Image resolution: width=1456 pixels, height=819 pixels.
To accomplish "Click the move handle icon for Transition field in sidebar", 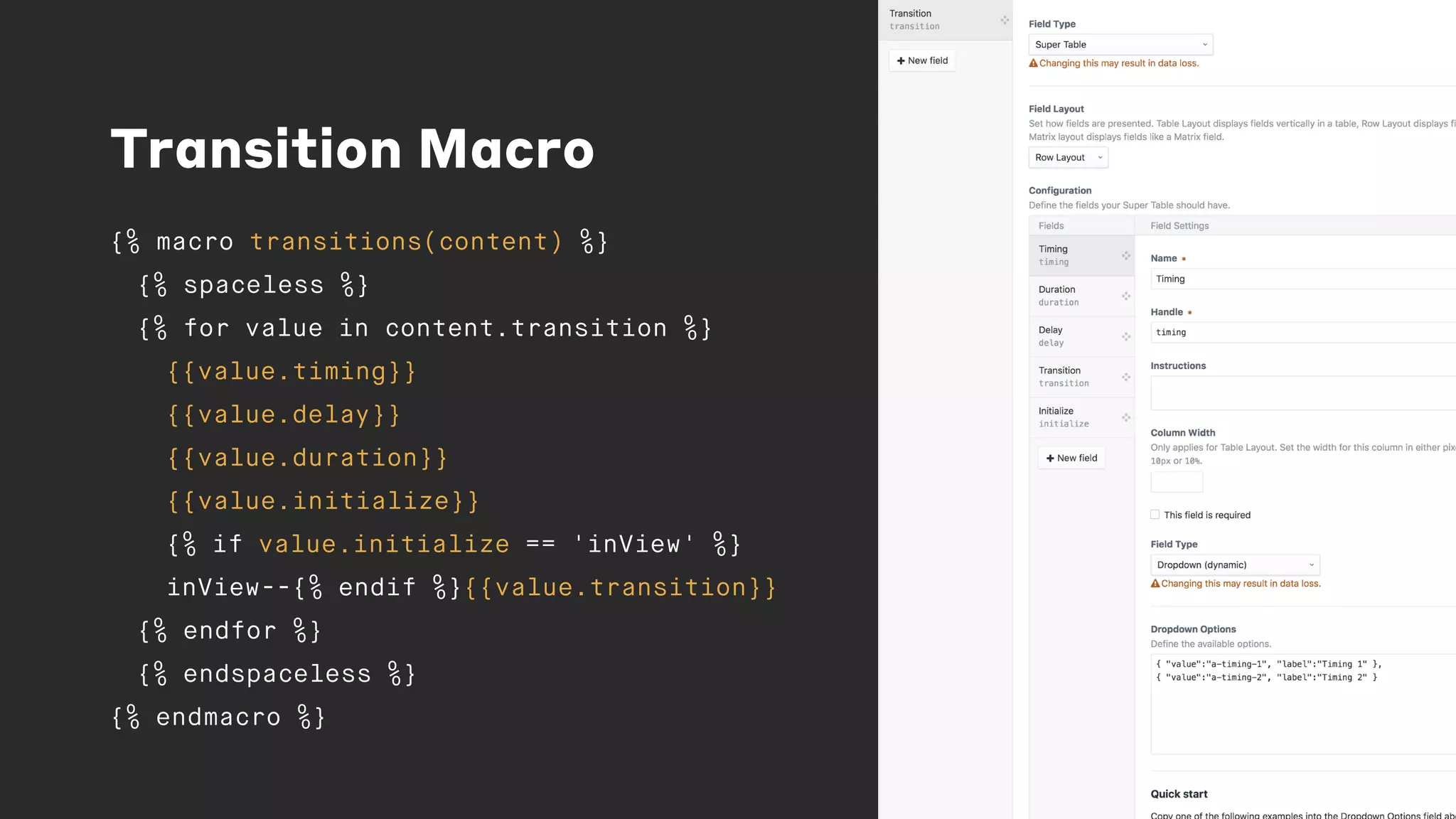I will [1005, 20].
